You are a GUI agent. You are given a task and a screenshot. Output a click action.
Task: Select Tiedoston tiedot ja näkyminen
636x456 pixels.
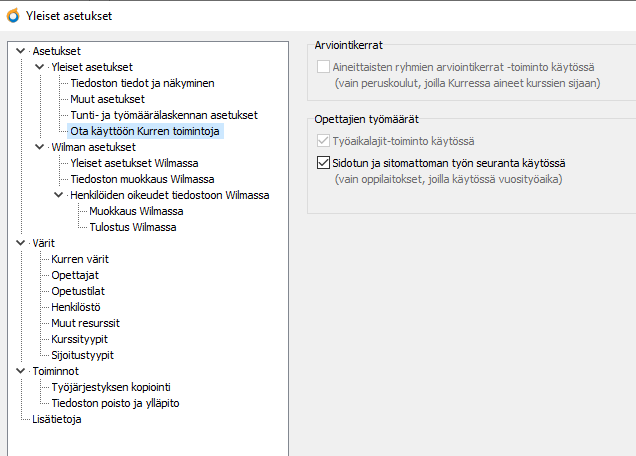pyautogui.click(x=142, y=83)
